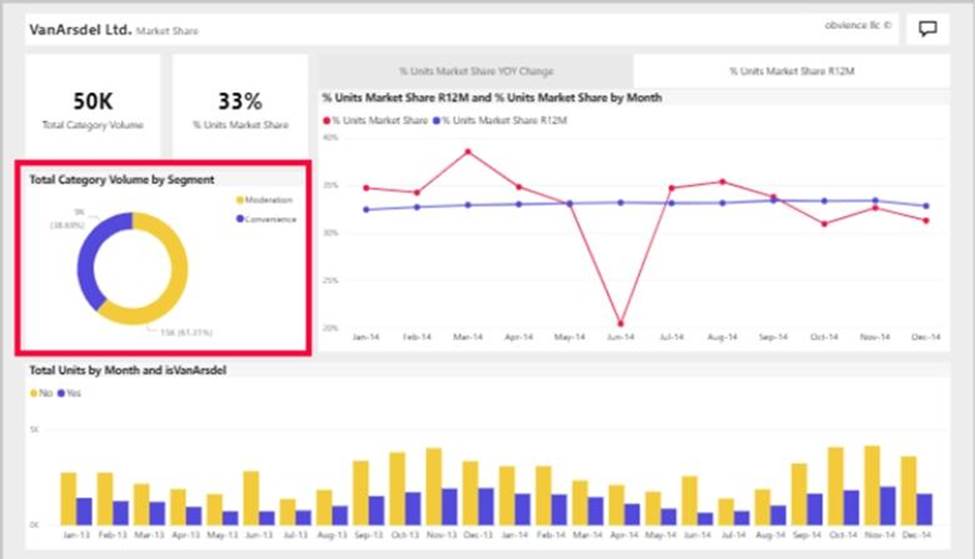
Task: Click the VanArsdel Ltd. dashboard title
Action: [x=80, y=29]
